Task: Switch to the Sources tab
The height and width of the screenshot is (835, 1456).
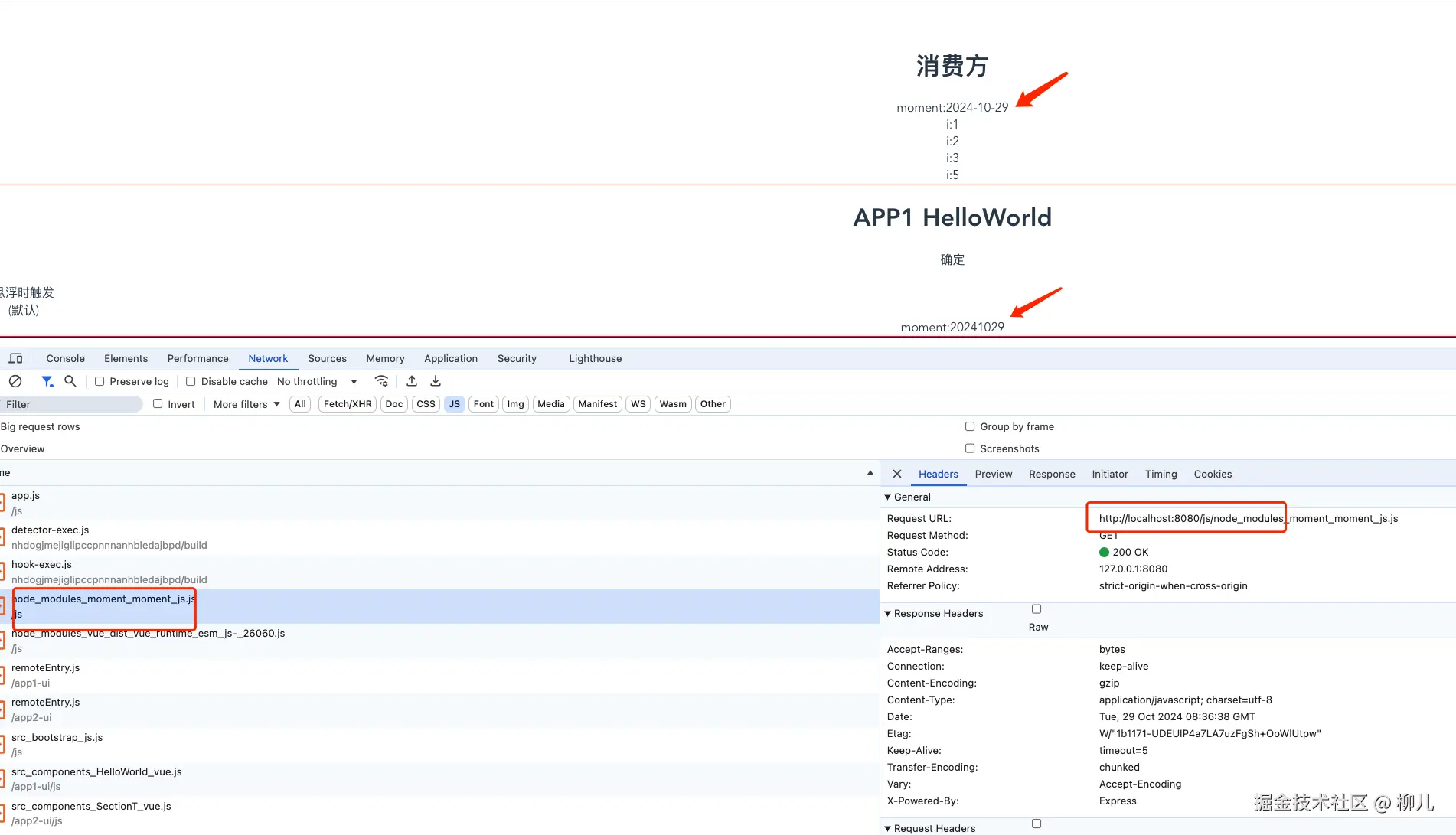Action: tap(327, 358)
